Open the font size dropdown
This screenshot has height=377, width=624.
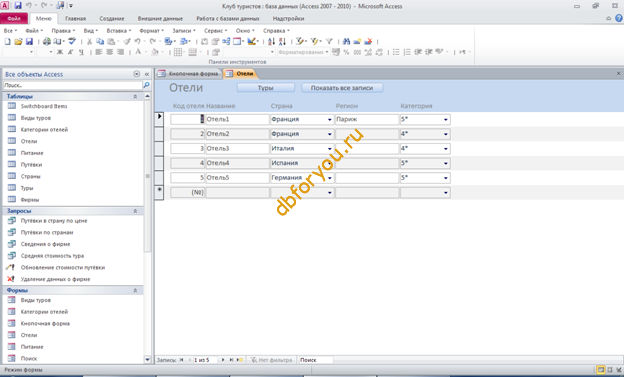(x=51, y=52)
